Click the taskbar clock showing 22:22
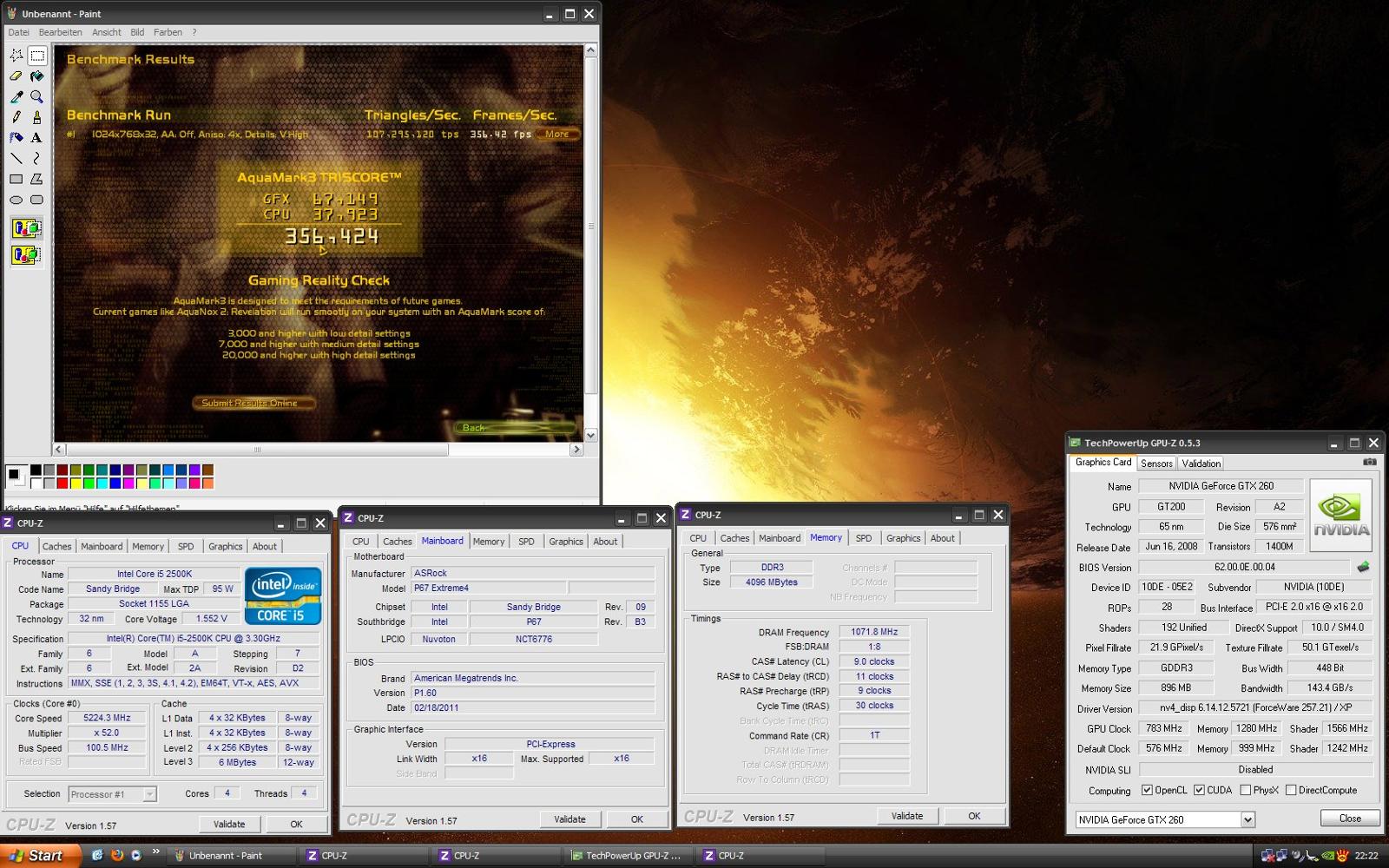Image resolution: width=1389 pixels, height=868 pixels. point(1366,856)
